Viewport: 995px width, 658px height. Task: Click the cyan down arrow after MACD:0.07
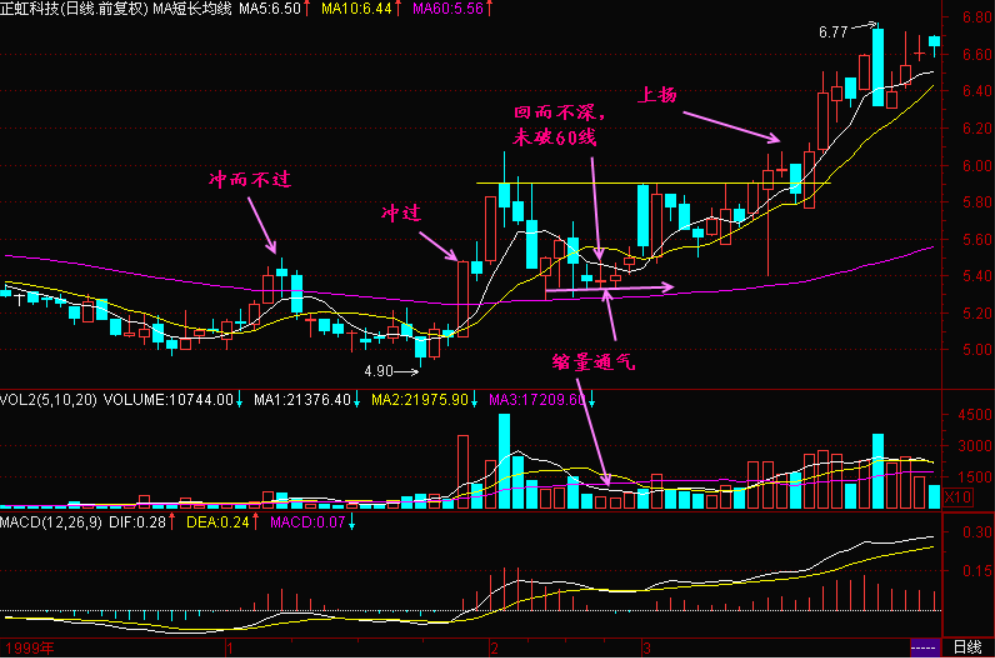coord(352,522)
